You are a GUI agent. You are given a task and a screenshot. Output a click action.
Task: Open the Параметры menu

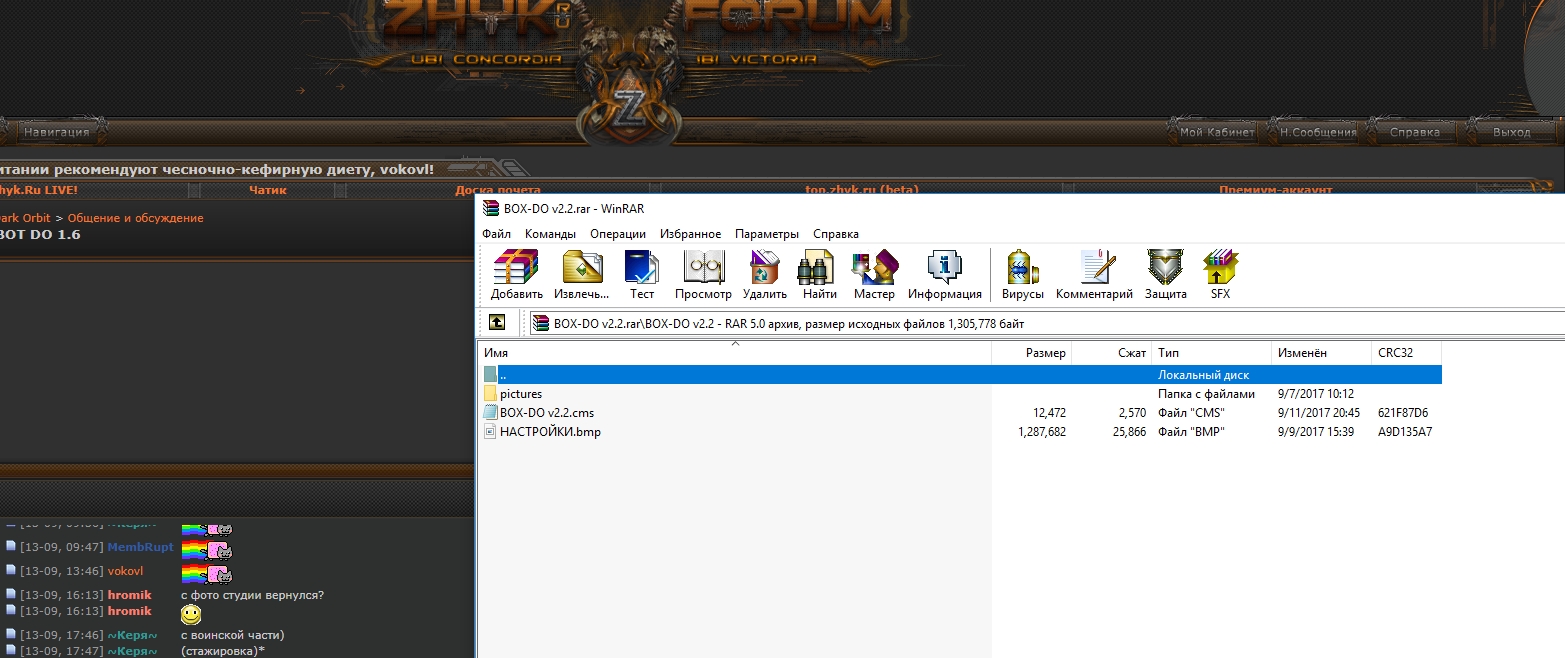766,234
